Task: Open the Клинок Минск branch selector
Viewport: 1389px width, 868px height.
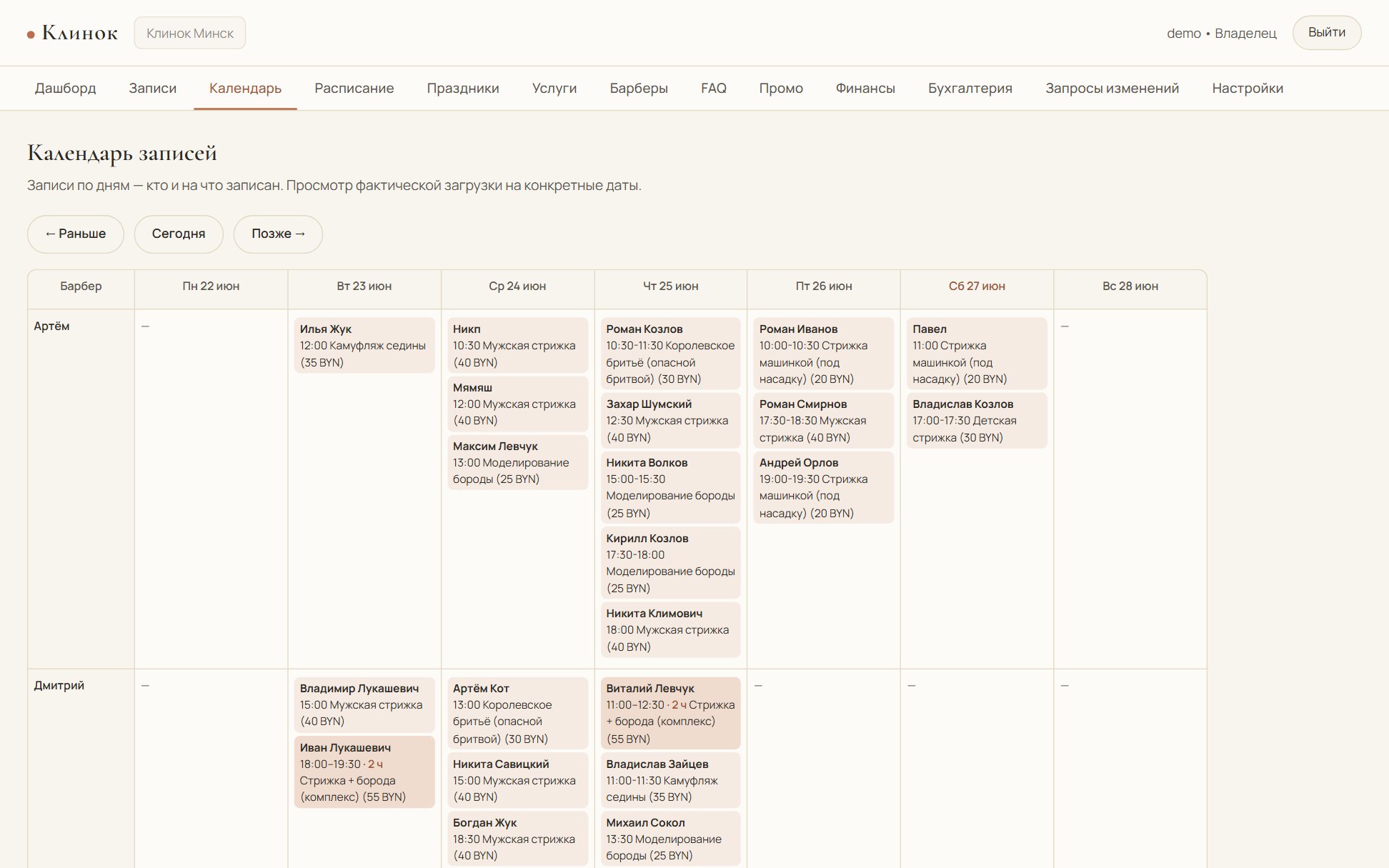Action: pyautogui.click(x=190, y=33)
